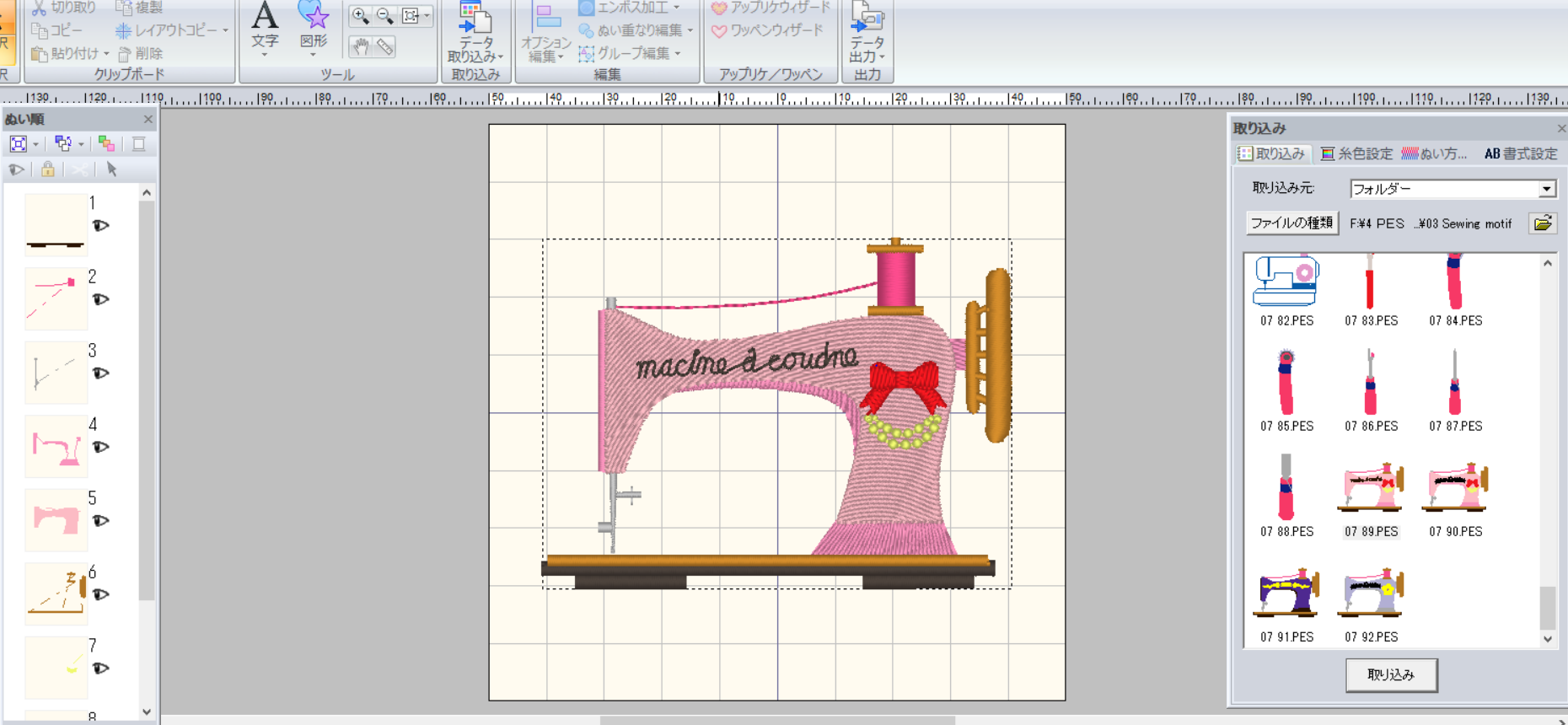Close the ぬい順 panel
Screen dimensions: 1568x725
pos(148,119)
